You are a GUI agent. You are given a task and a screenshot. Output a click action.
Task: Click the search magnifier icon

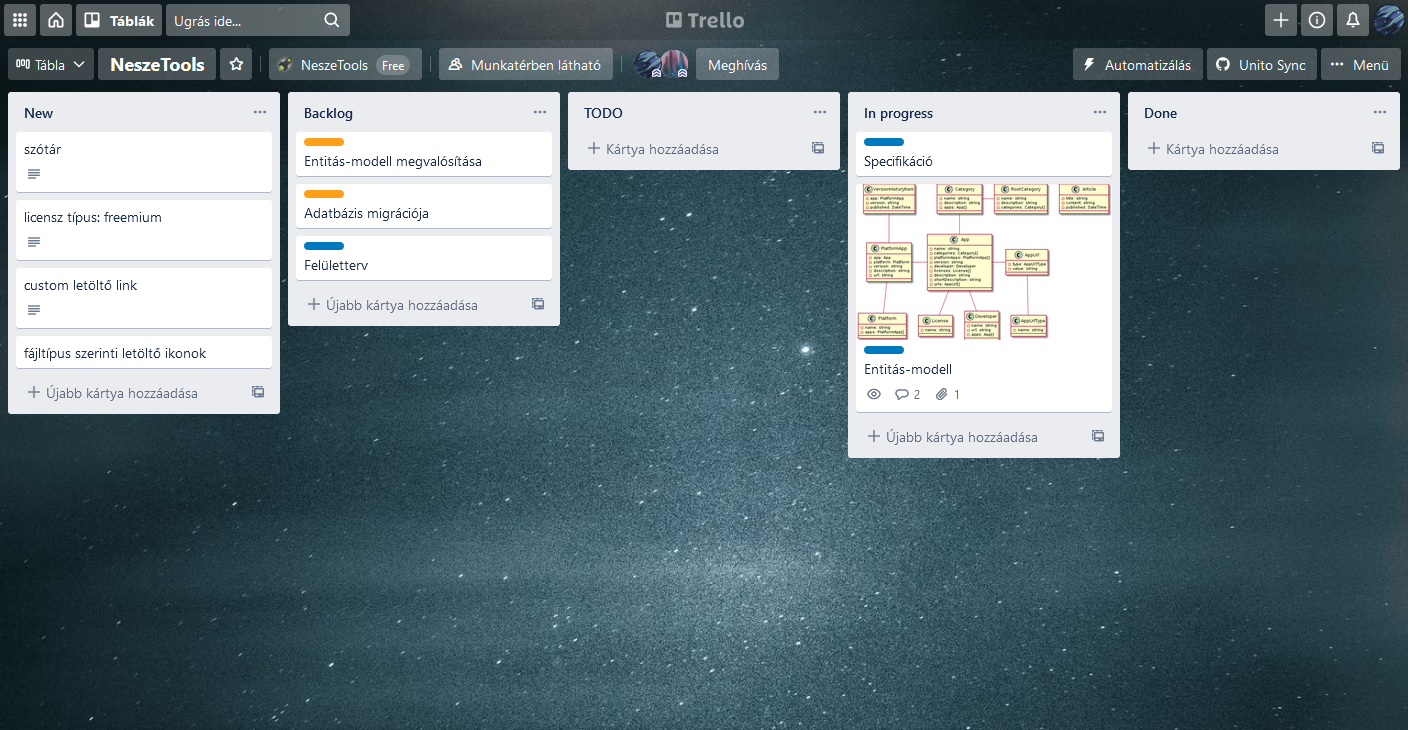(332, 20)
